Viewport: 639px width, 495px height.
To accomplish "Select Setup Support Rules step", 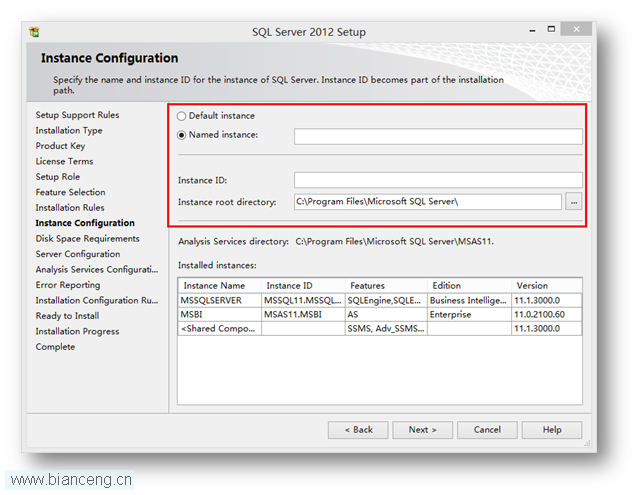I will [77, 115].
